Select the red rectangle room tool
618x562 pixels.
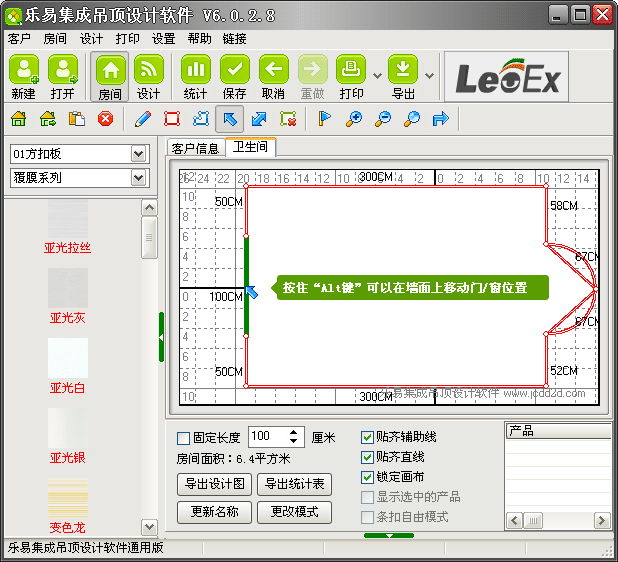[x=172, y=119]
